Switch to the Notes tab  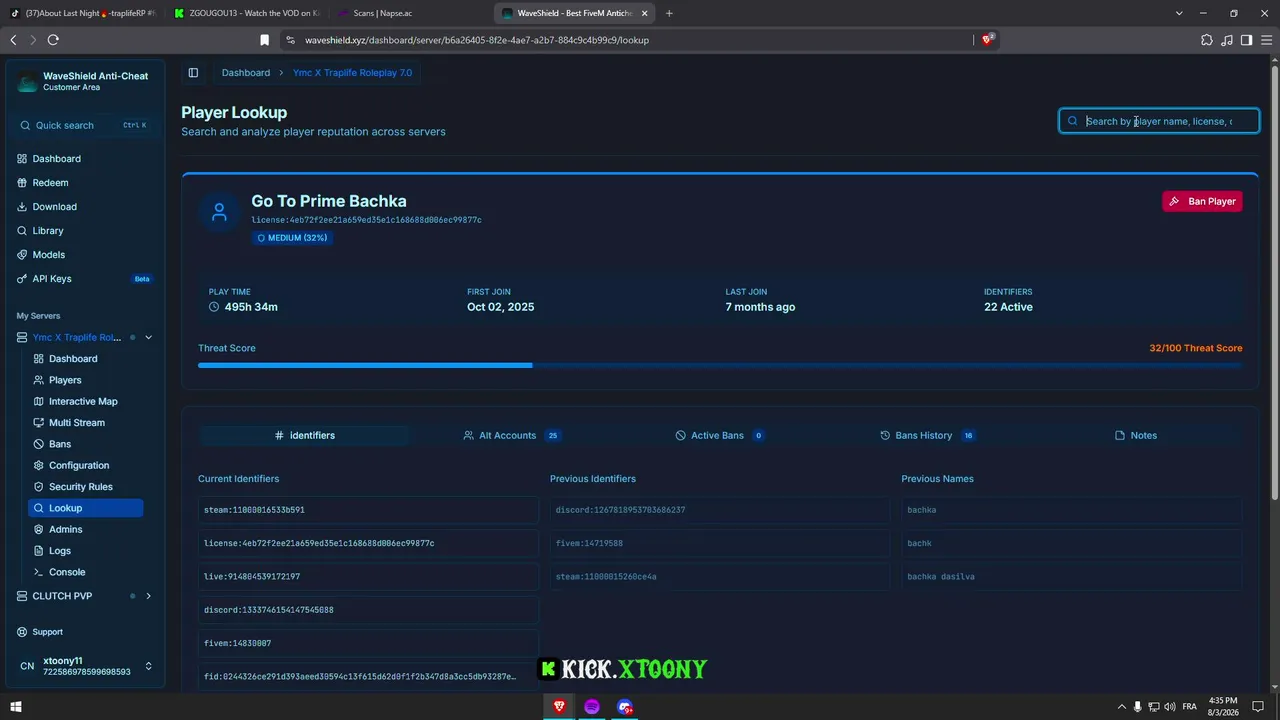tap(1135, 436)
